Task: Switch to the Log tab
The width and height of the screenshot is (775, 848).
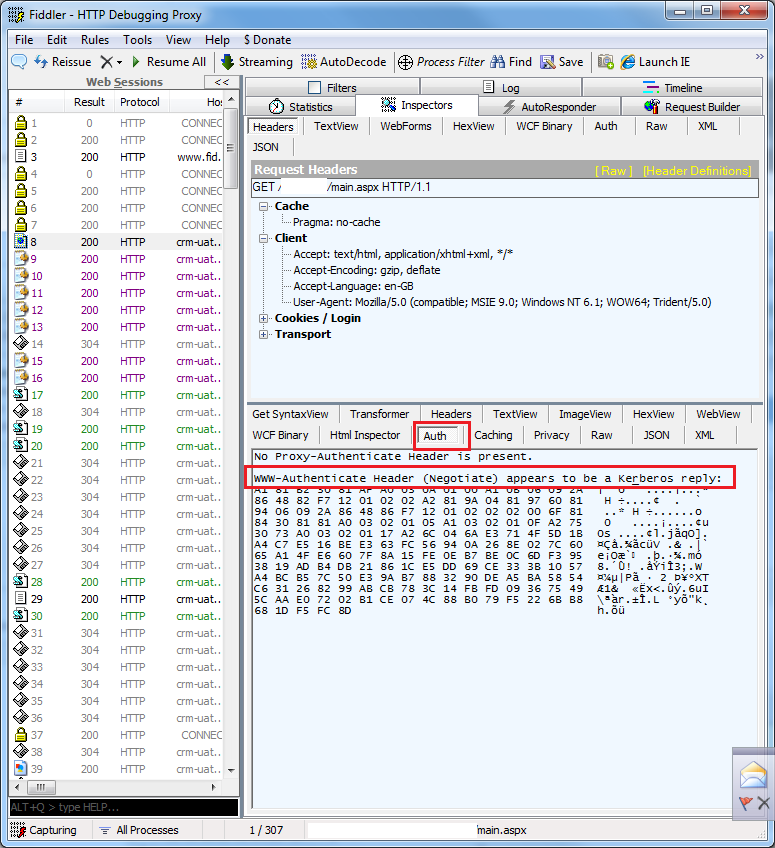Action: (x=501, y=88)
